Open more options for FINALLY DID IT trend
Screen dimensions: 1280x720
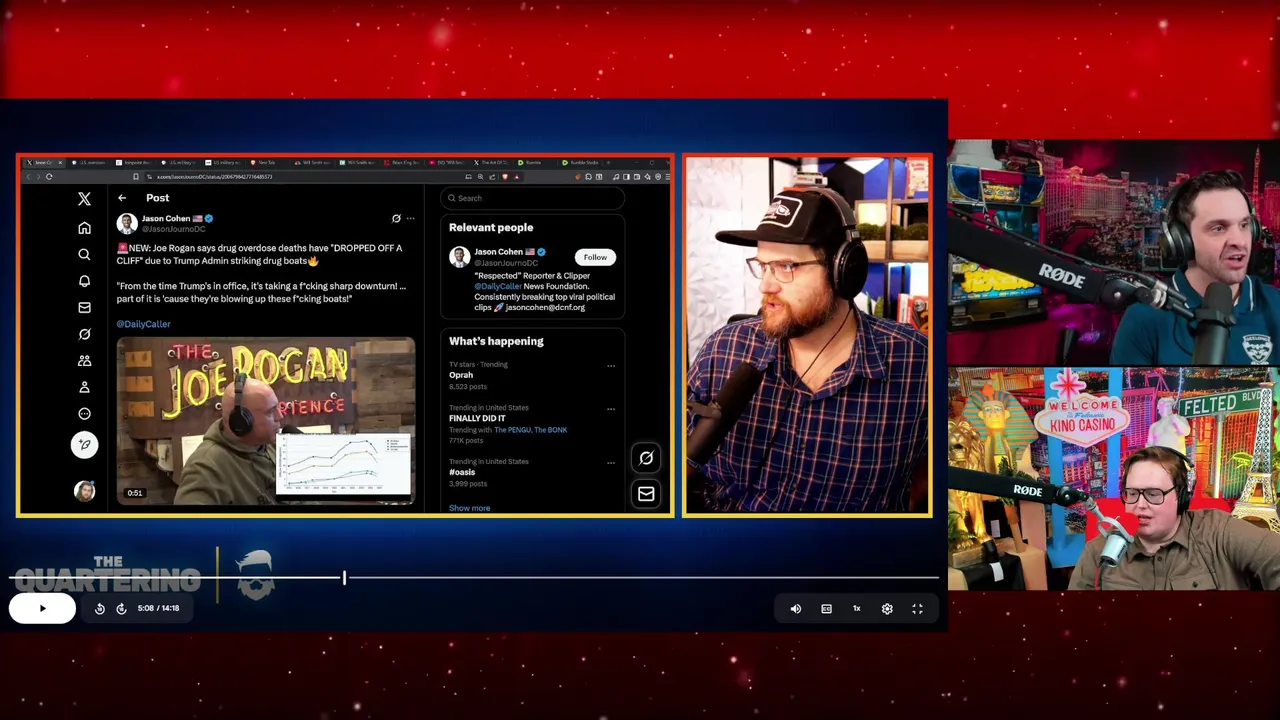coord(611,408)
